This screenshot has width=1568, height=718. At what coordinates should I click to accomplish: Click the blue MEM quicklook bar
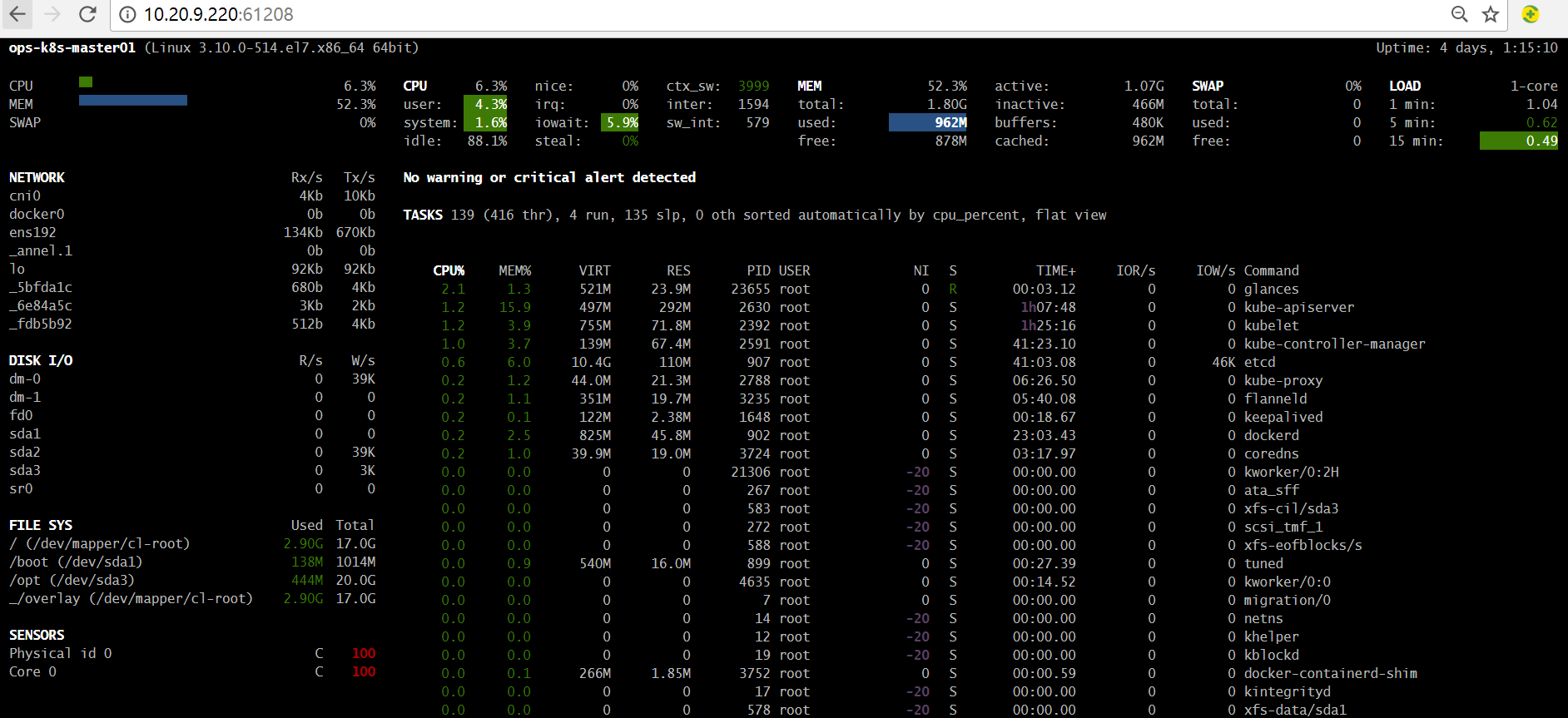tap(133, 100)
